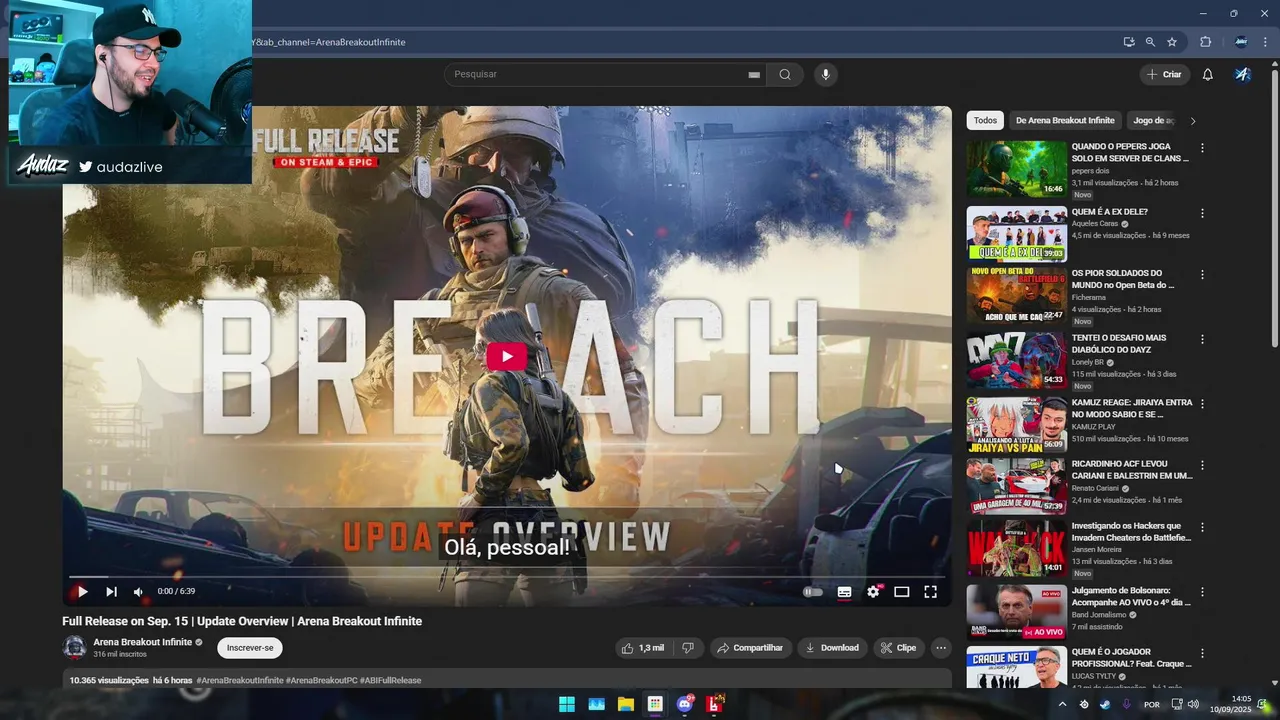Show hidden tray icons chevron
Screen dimensions: 1280x720
(x=1062, y=704)
